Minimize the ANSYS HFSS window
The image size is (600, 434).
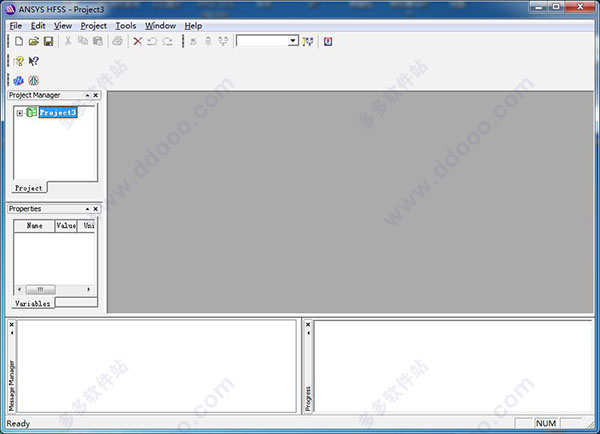pos(539,7)
